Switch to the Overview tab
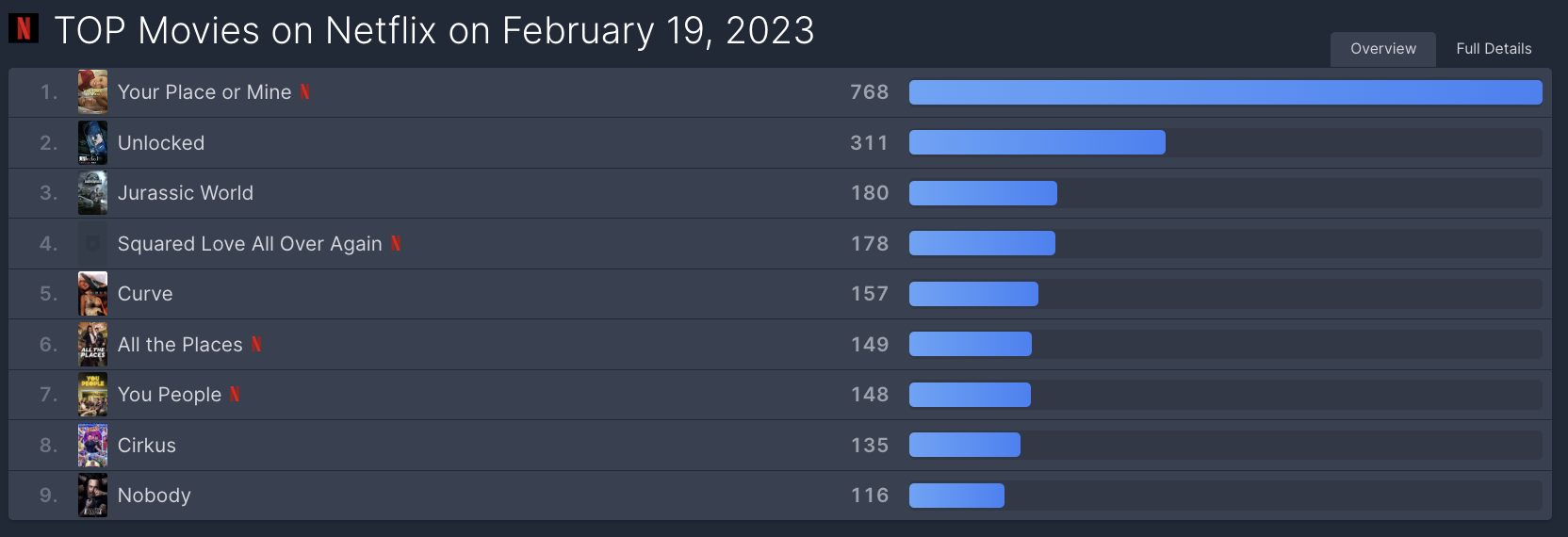 click(x=1383, y=49)
